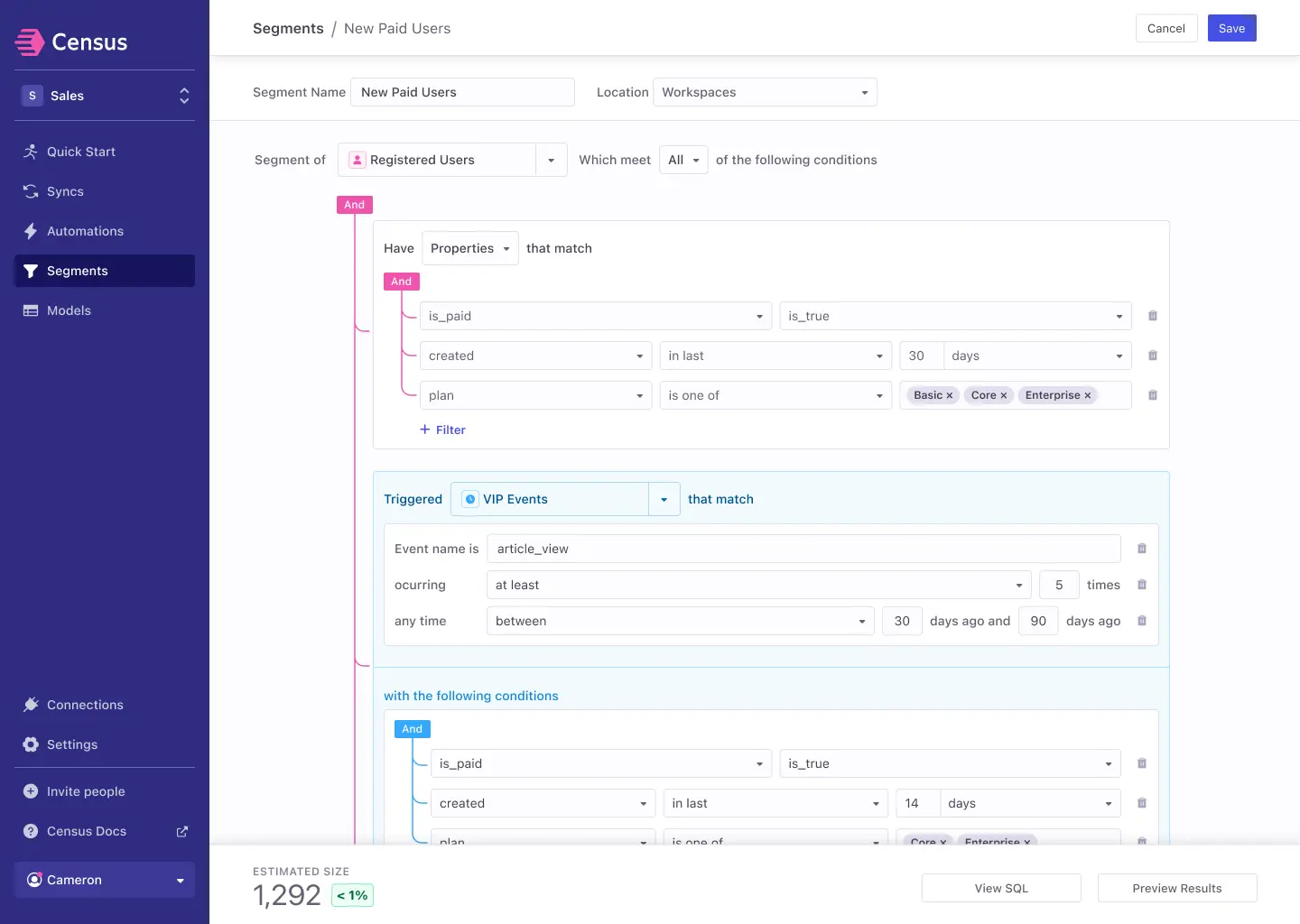Remove the Enterprise plan tag
Viewport: 1300px width, 924px height.
pyautogui.click(x=1087, y=395)
